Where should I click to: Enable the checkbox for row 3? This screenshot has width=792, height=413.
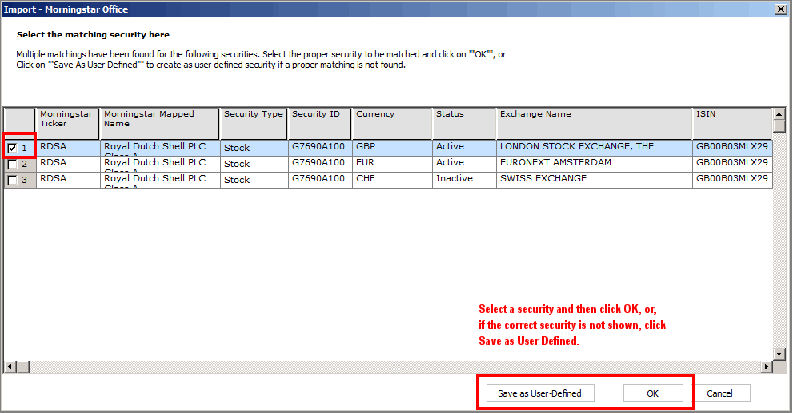tap(12, 180)
